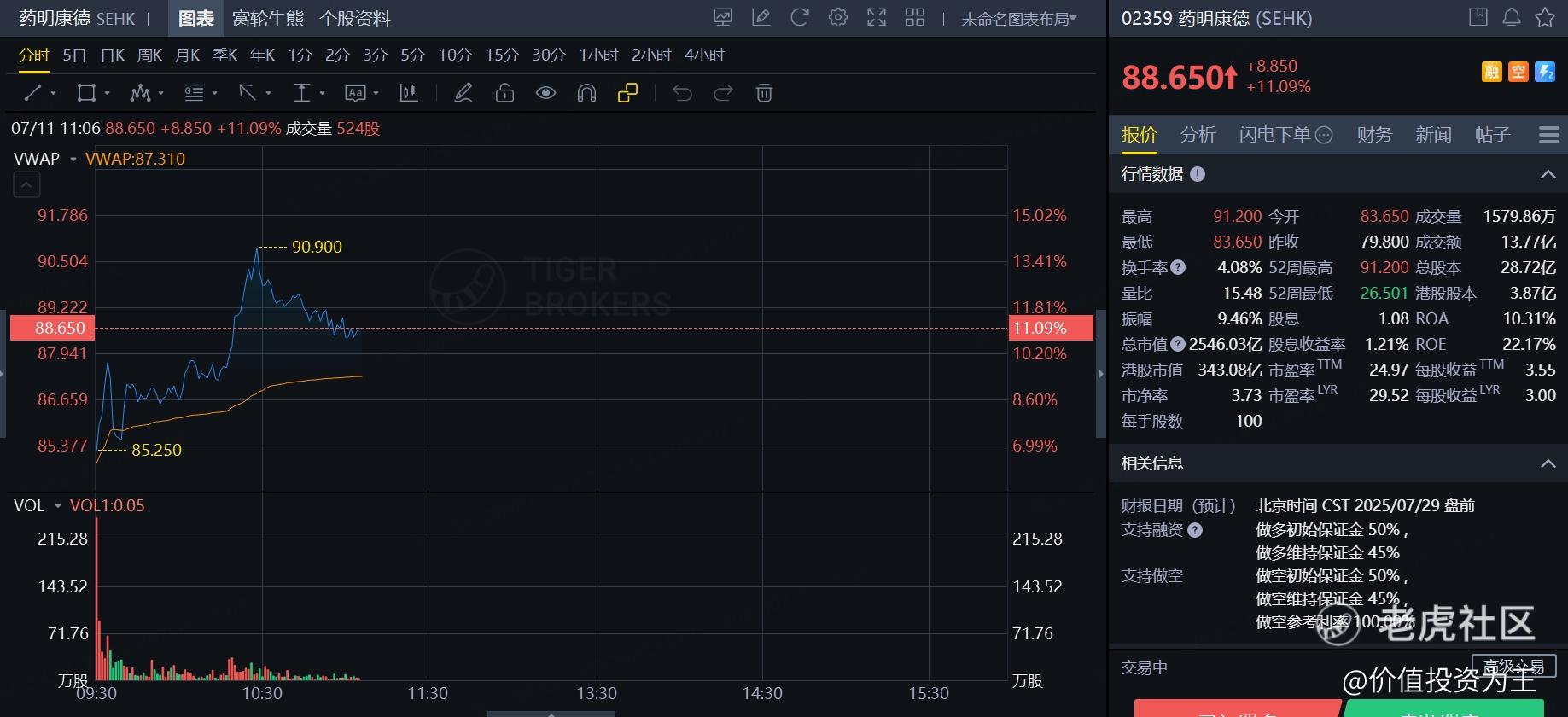The height and width of the screenshot is (717, 1568).
Task: Collapse the 行情数据 section
Action: 1548,174
